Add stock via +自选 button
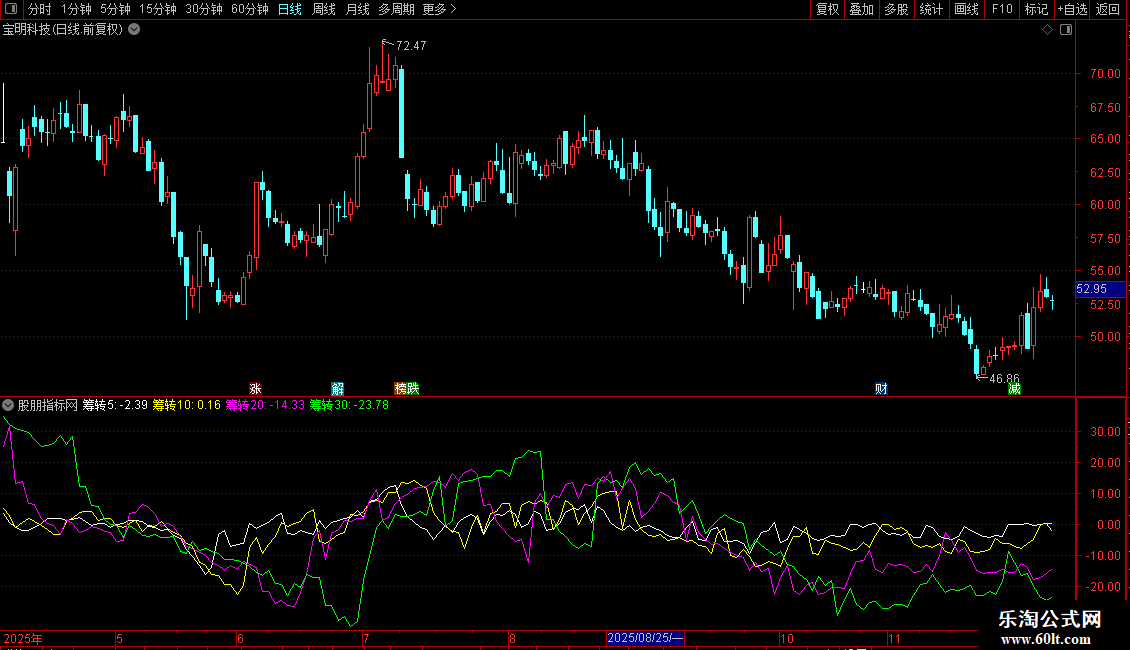Image resolution: width=1130 pixels, height=650 pixels. click(x=1072, y=9)
